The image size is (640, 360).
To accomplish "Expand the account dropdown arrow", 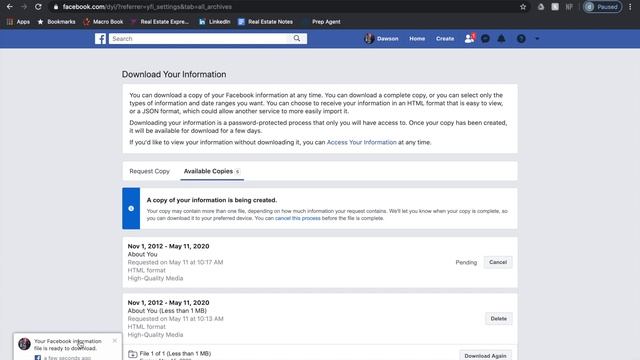I will click(x=537, y=39).
